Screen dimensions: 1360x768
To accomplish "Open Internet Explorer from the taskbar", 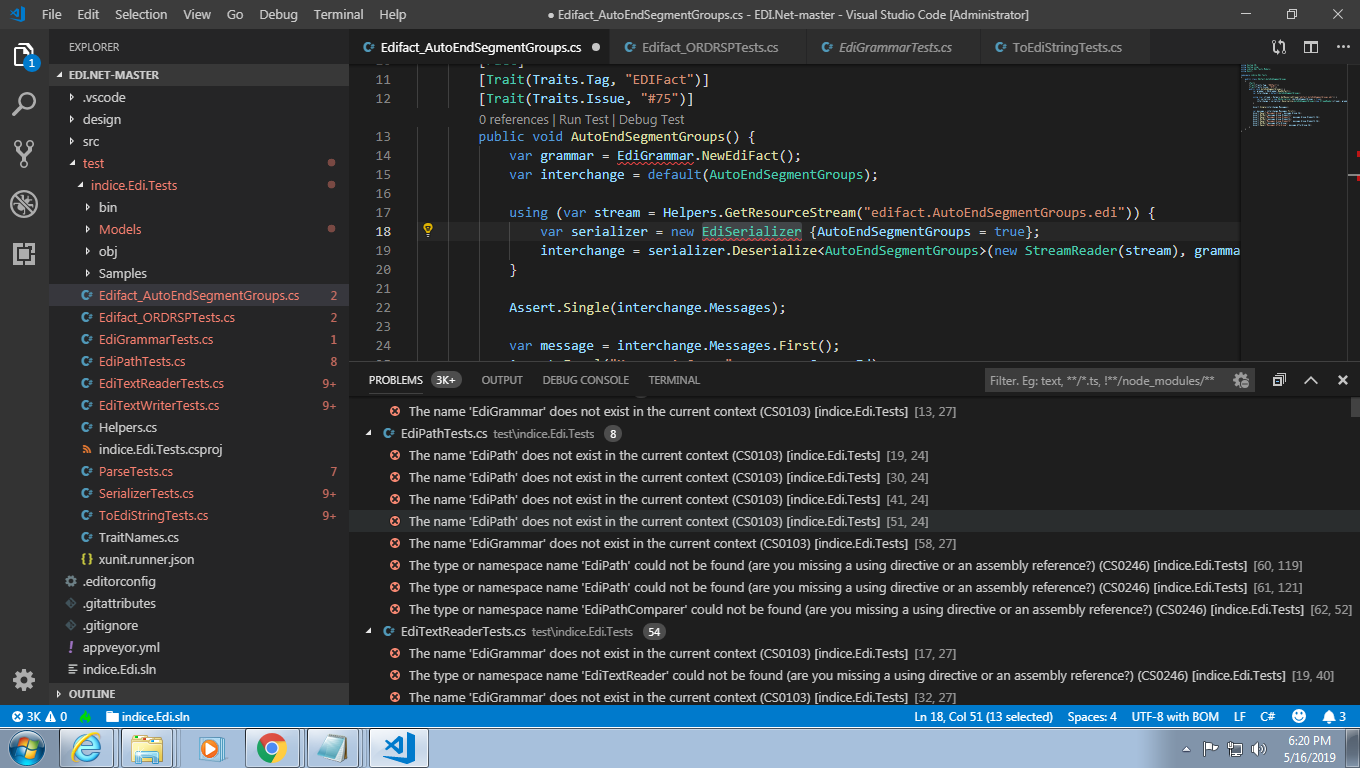I will point(87,747).
